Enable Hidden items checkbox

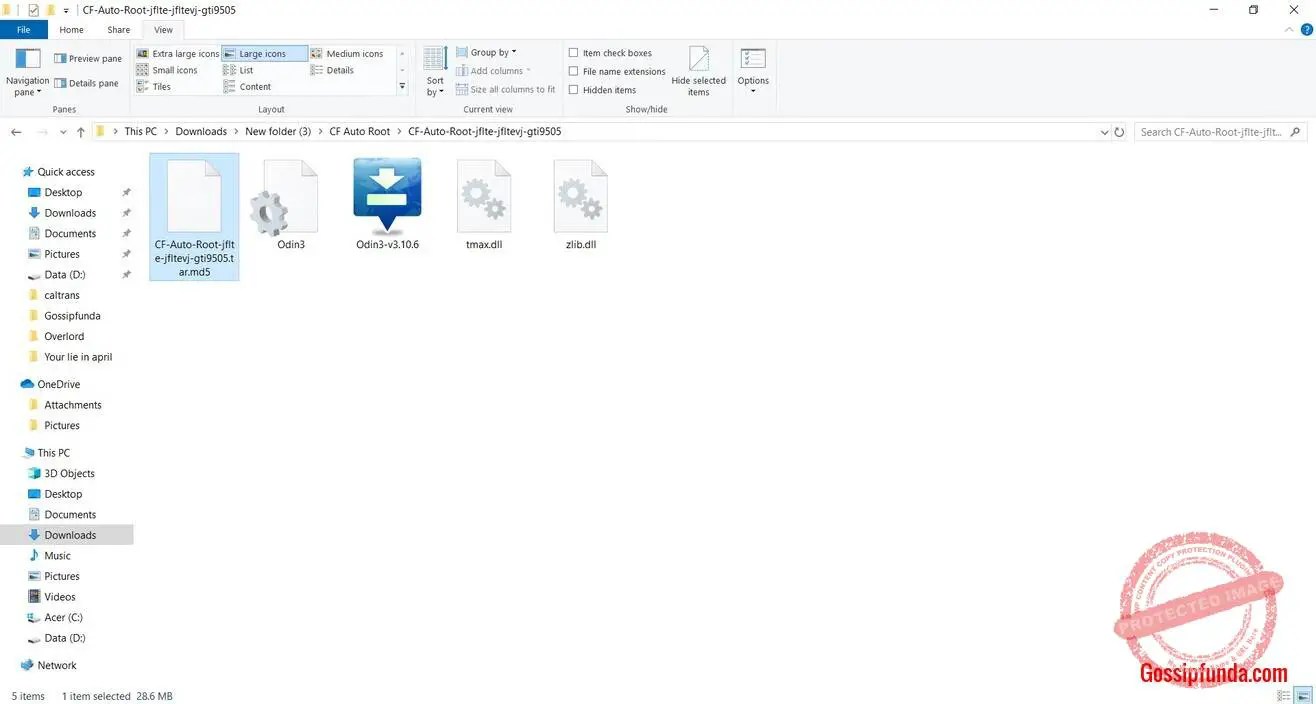click(x=602, y=90)
